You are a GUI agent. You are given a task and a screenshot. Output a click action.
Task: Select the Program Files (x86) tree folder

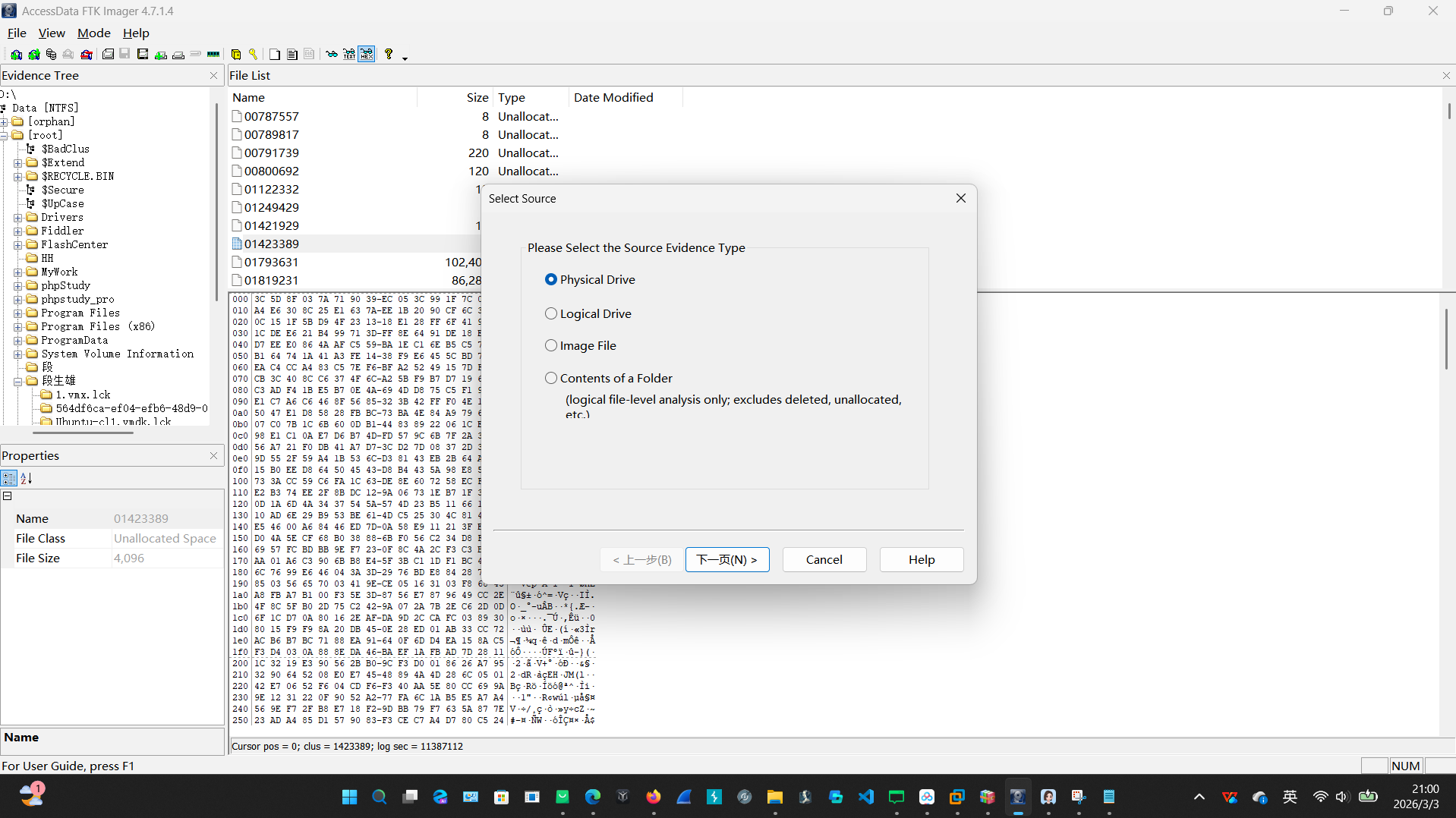98,327
